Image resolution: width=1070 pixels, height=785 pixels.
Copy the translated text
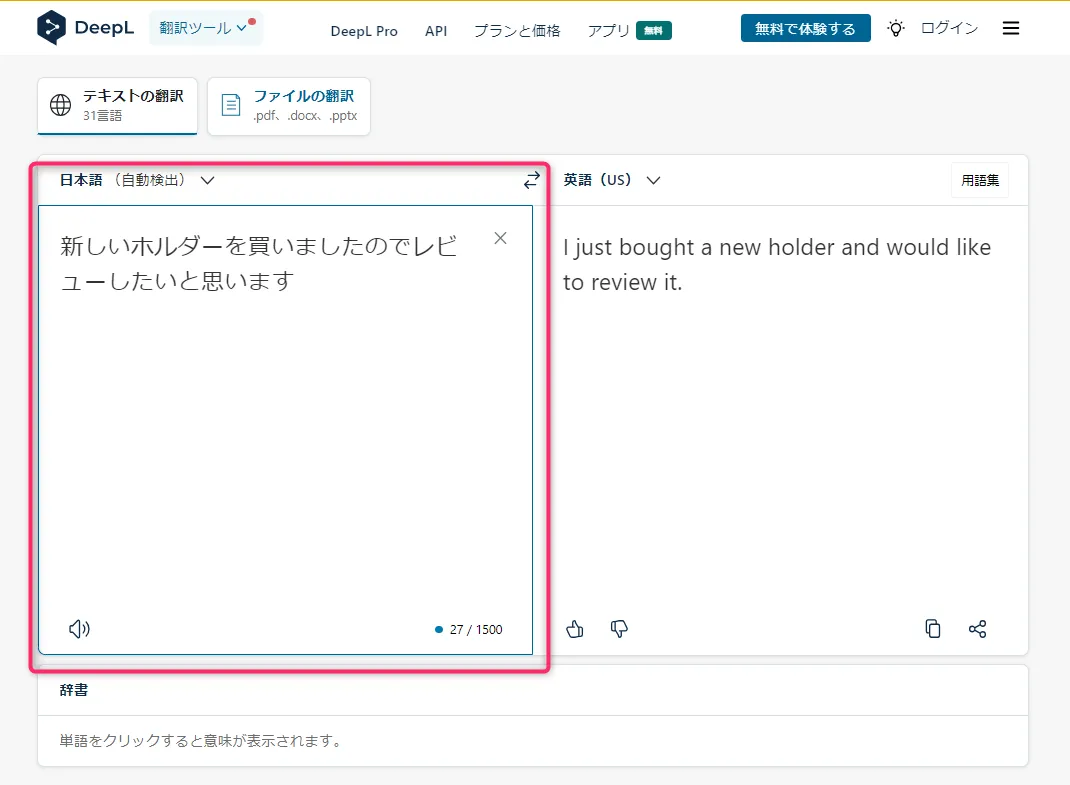[932, 629]
